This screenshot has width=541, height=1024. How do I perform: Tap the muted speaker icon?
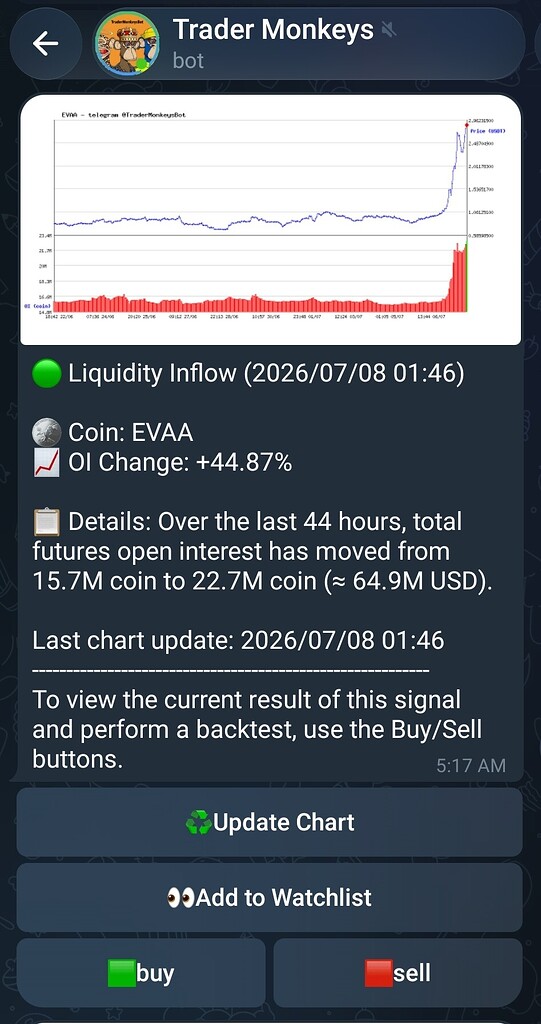click(389, 29)
